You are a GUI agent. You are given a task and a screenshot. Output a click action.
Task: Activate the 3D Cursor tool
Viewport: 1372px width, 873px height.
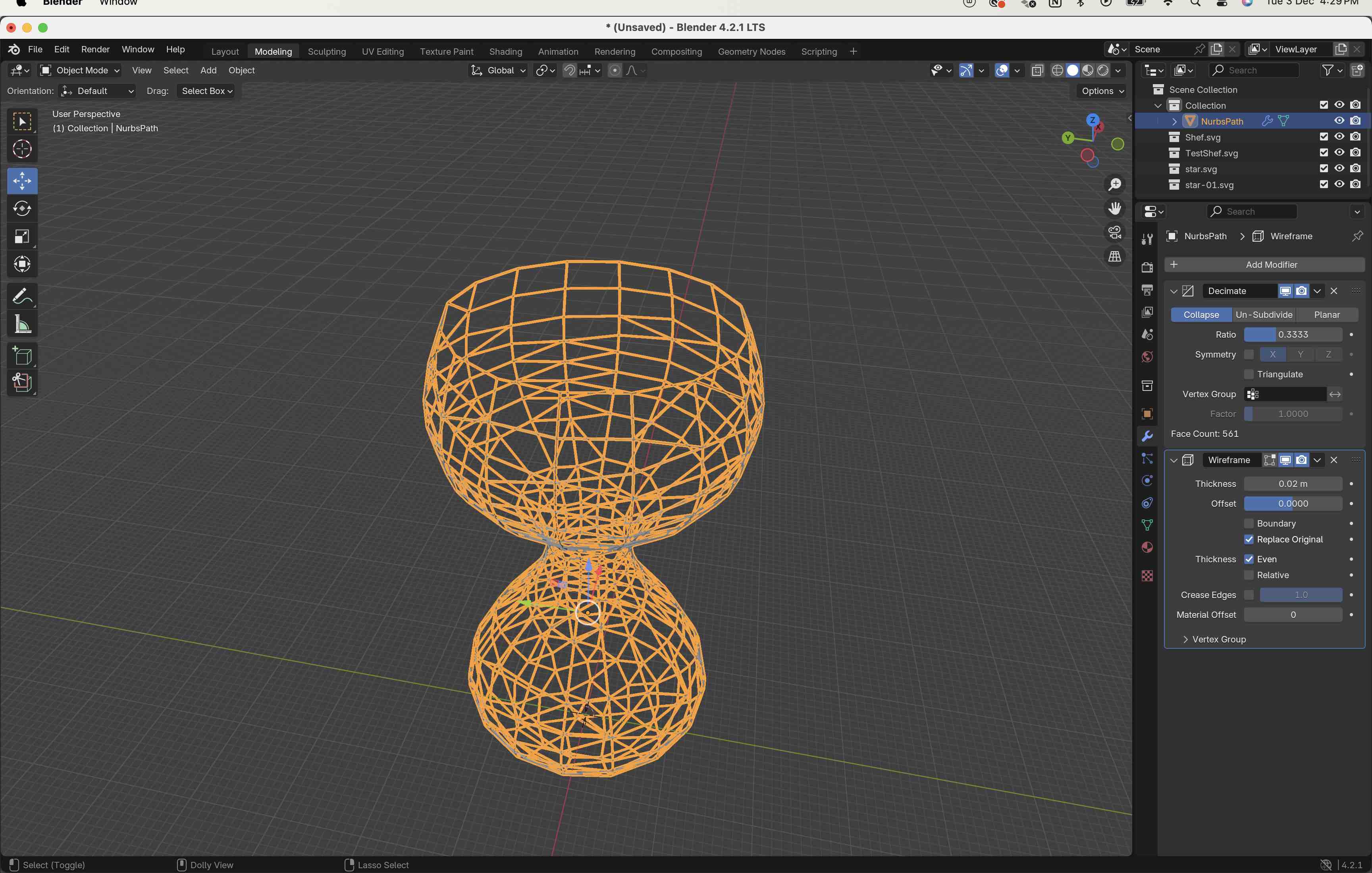pos(22,149)
